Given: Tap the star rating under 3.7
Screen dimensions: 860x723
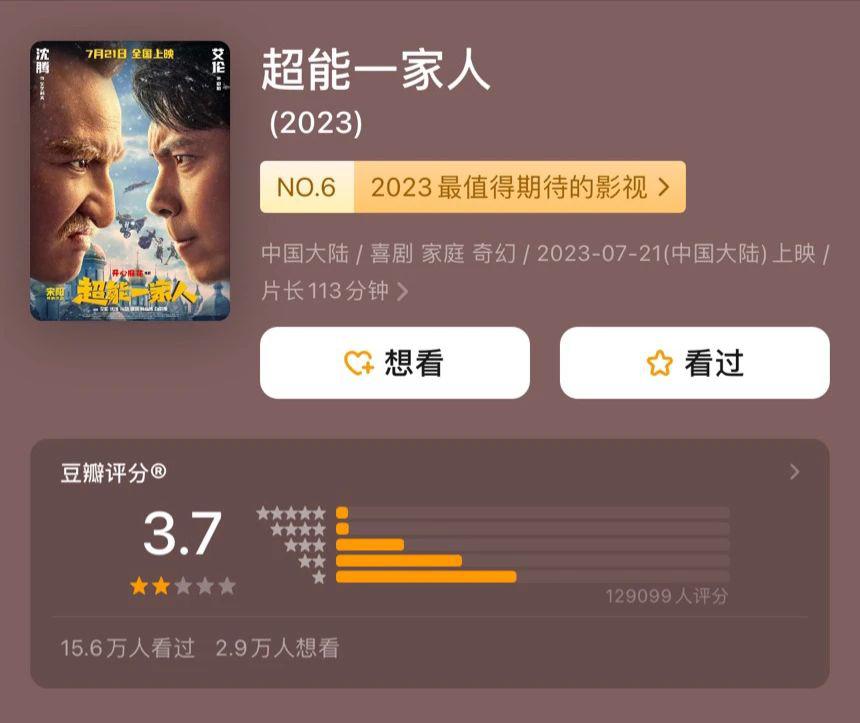Looking at the screenshot, I should (x=183, y=586).
